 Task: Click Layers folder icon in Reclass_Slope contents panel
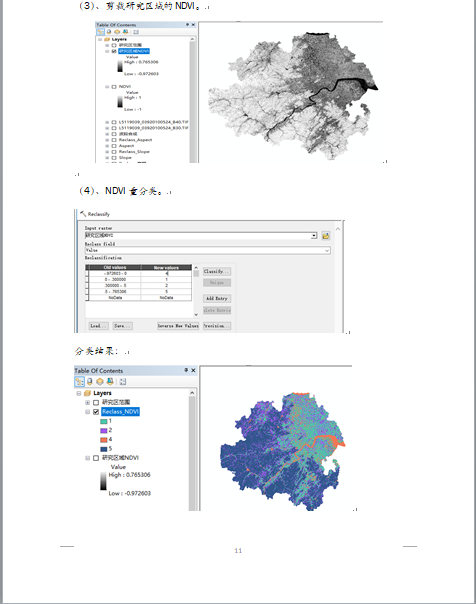pos(107,39)
